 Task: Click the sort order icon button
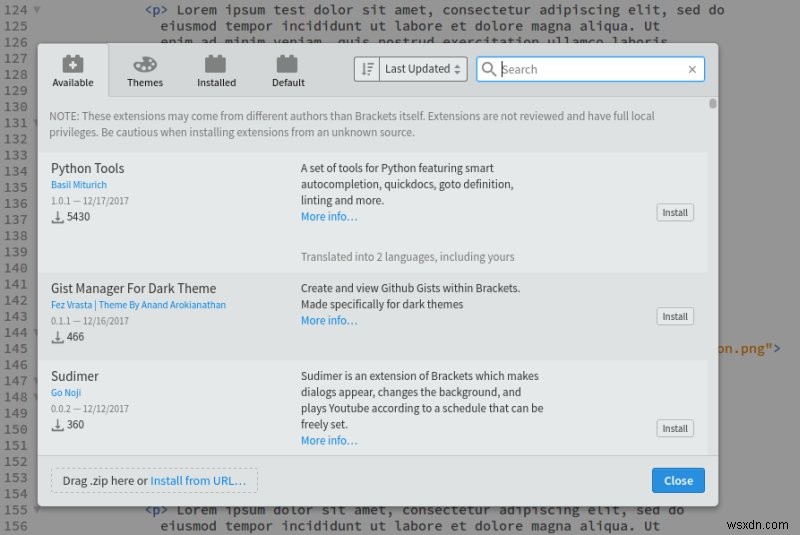tap(366, 69)
